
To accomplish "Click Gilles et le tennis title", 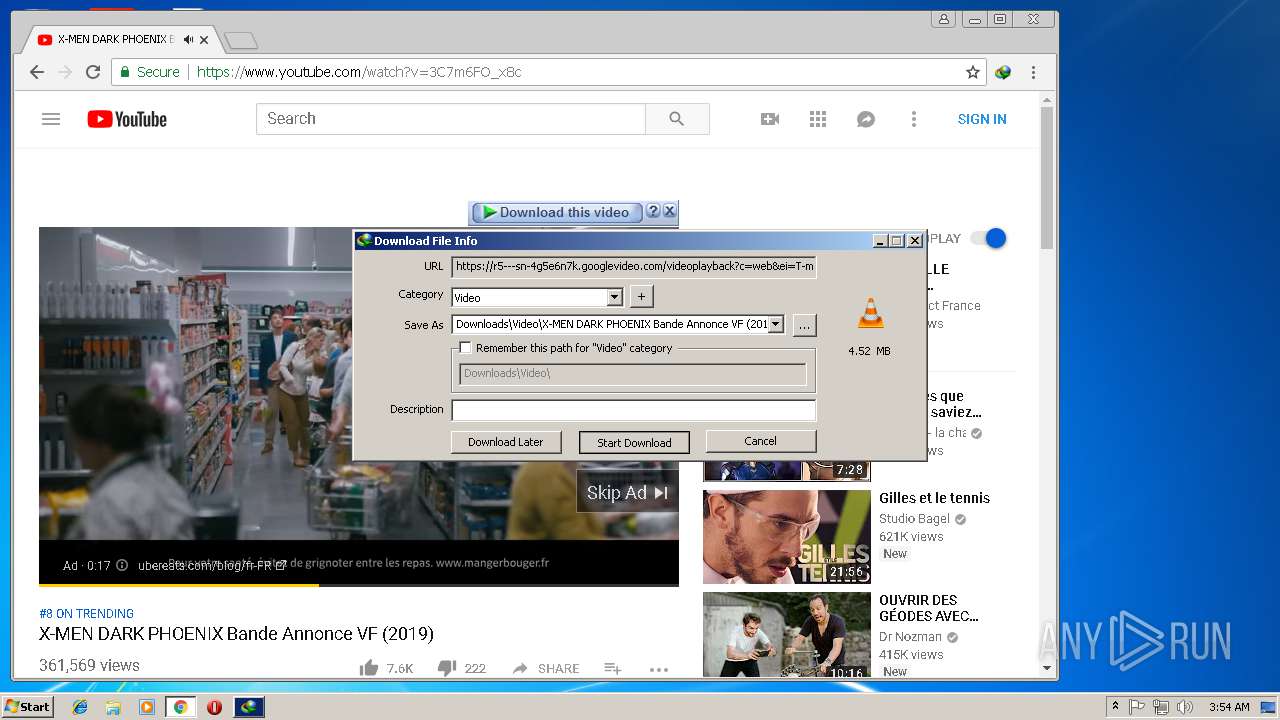I will (934, 498).
